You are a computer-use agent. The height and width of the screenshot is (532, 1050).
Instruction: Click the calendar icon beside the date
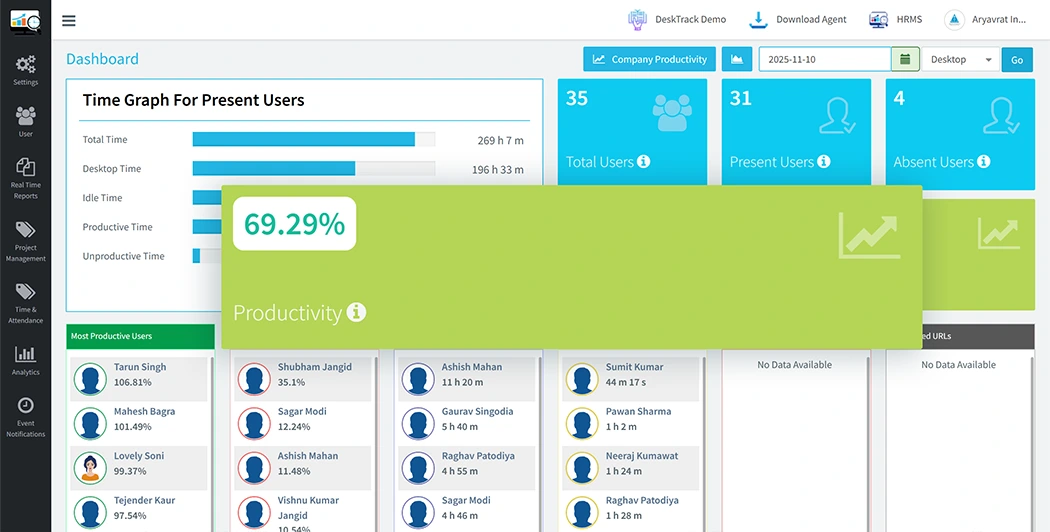coord(905,60)
